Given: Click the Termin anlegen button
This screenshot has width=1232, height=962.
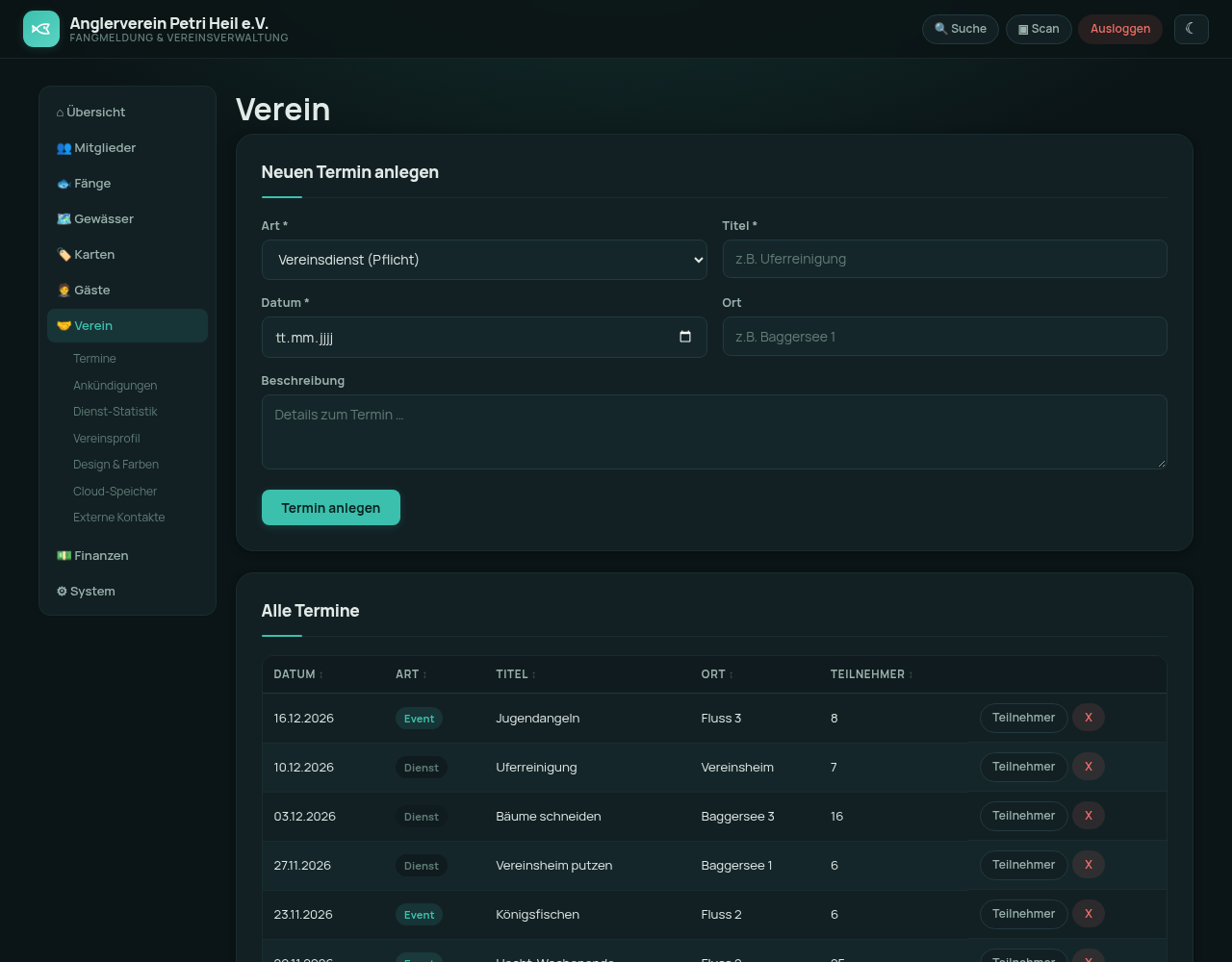Looking at the screenshot, I should (331, 508).
